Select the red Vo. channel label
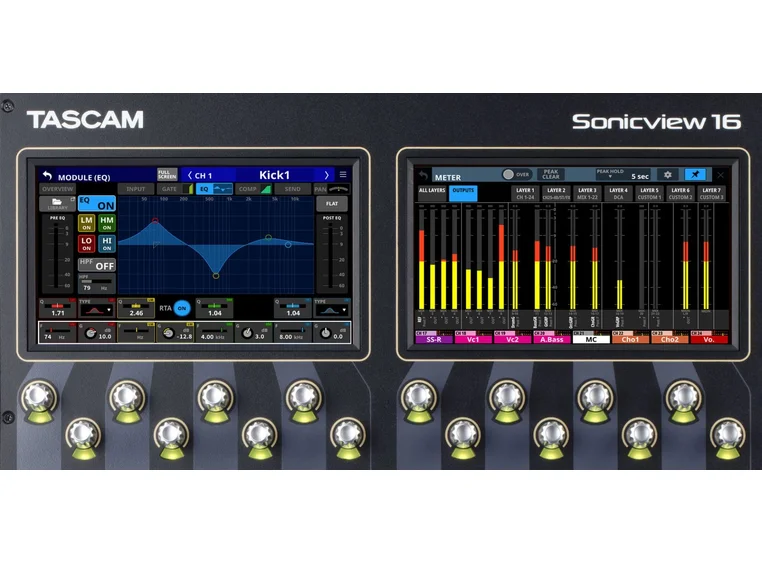Viewport: 762px width, 562px height. (x=709, y=339)
